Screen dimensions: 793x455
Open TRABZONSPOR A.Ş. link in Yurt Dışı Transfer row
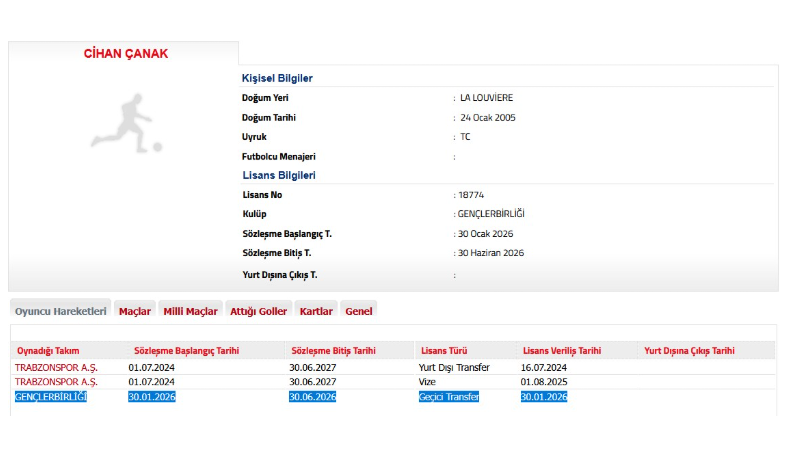(56, 367)
